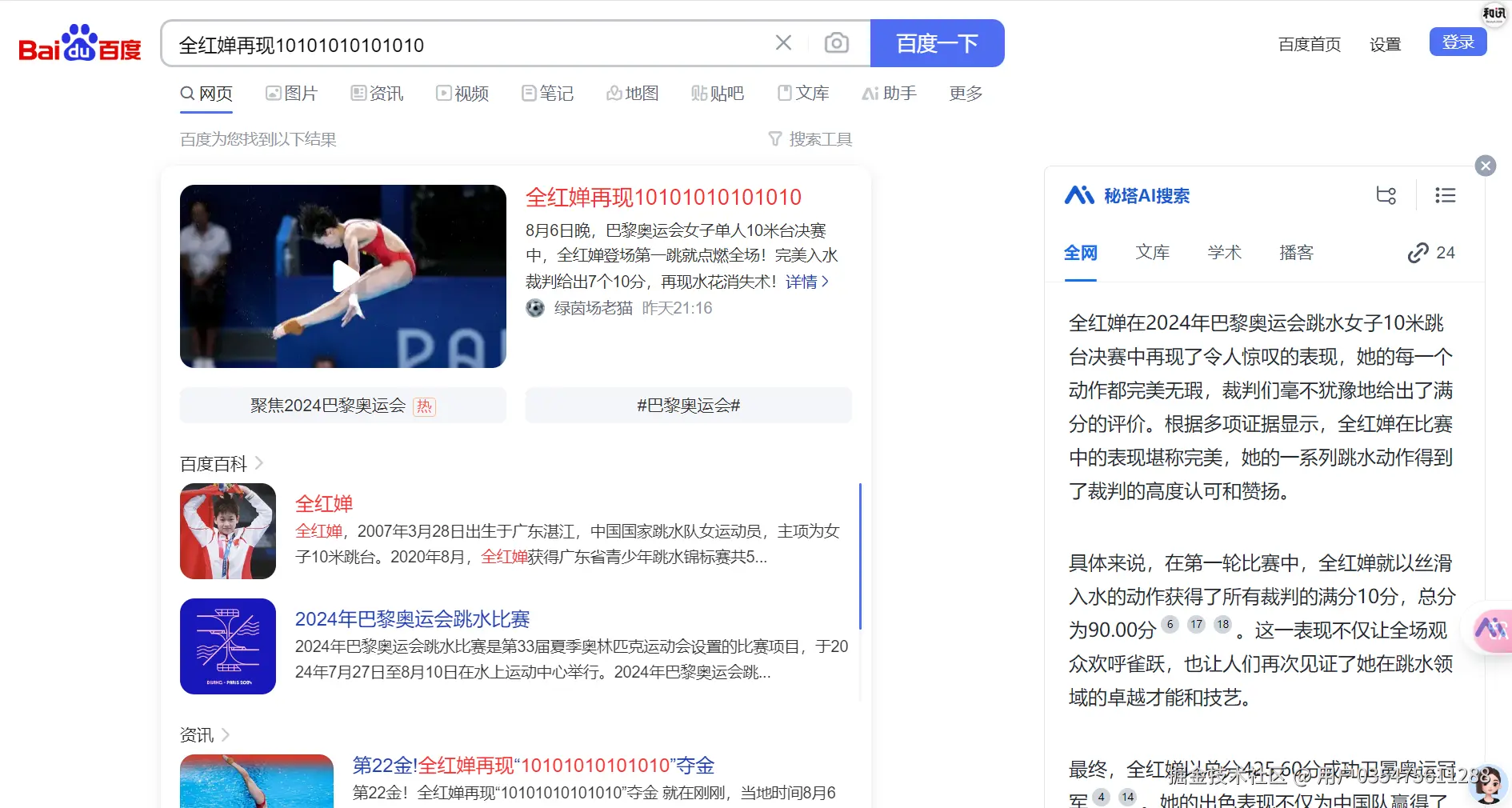Image resolution: width=1512 pixels, height=808 pixels.
Task: Click the Baidu logo
Action: pyautogui.click(x=80, y=43)
